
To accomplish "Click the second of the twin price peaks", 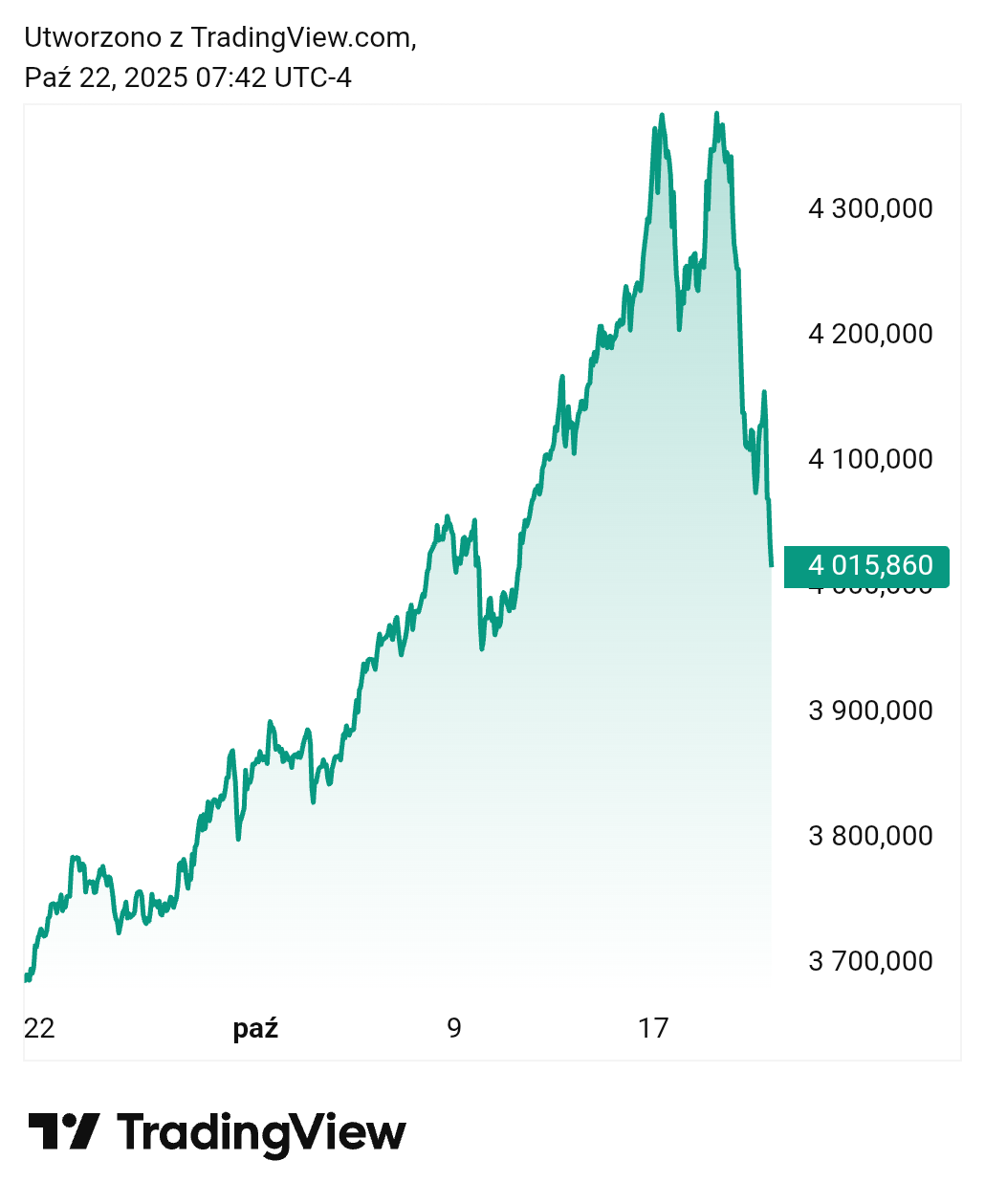I will point(717,114).
